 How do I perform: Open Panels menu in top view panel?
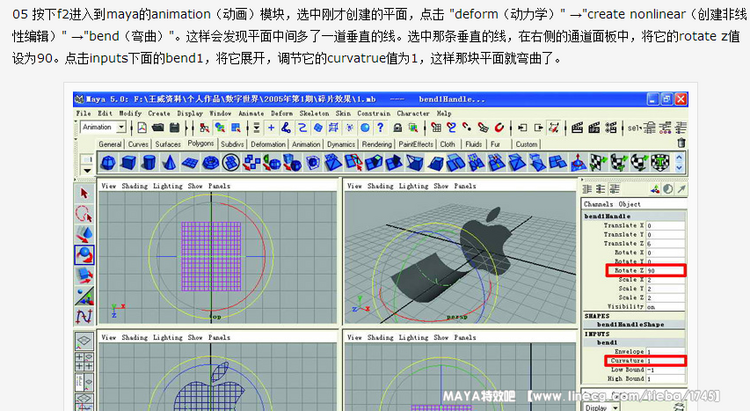[x=219, y=186]
